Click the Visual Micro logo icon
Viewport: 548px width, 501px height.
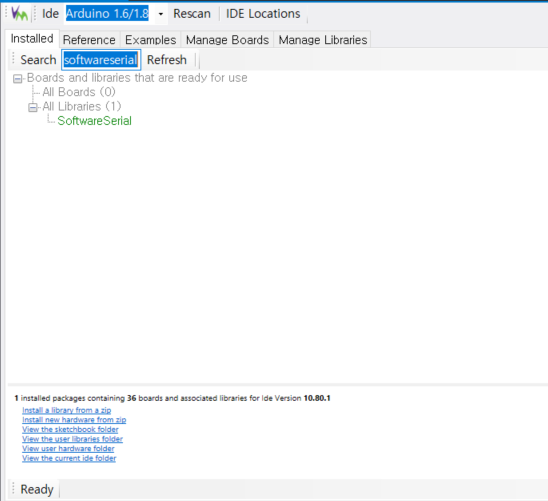19,14
